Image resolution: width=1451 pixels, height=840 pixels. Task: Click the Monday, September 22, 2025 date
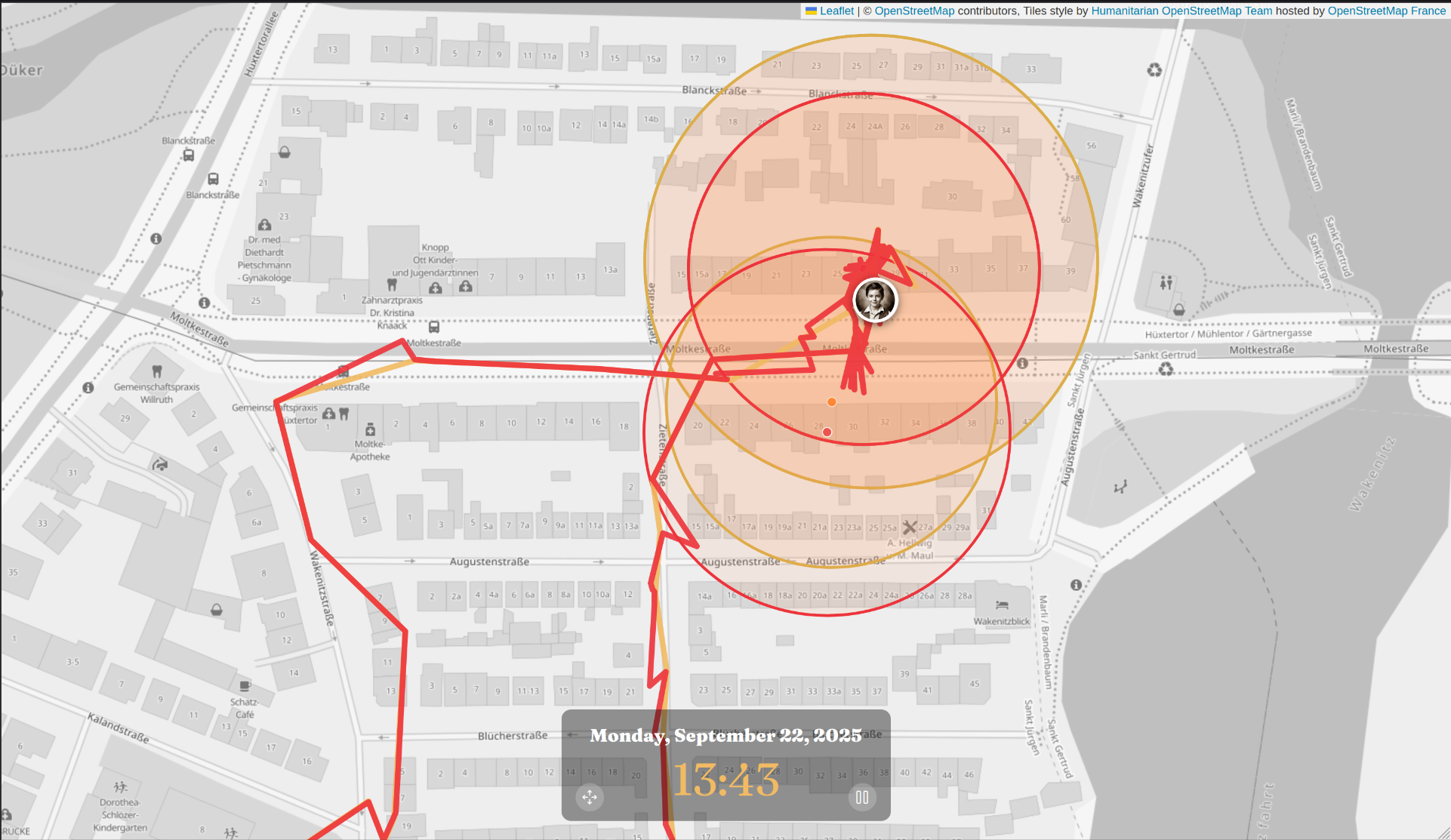[725, 735]
